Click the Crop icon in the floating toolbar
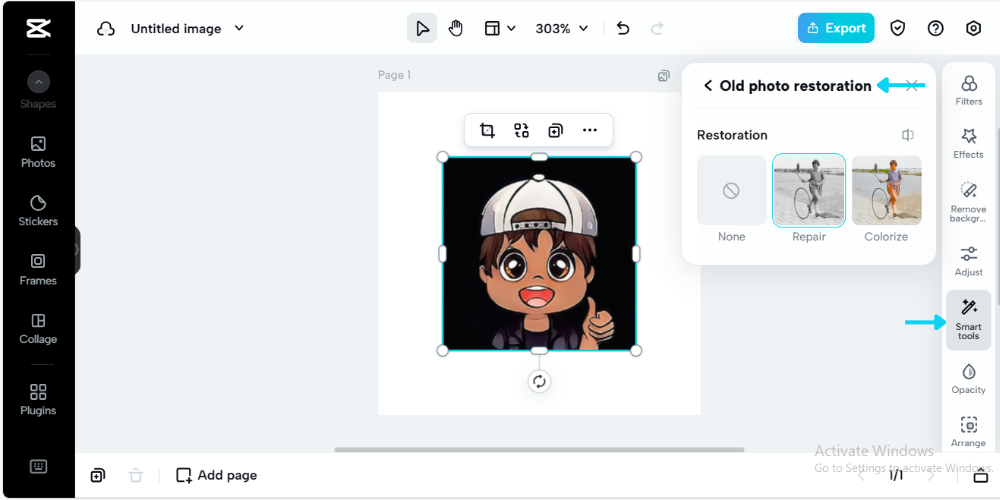 click(487, 130)
